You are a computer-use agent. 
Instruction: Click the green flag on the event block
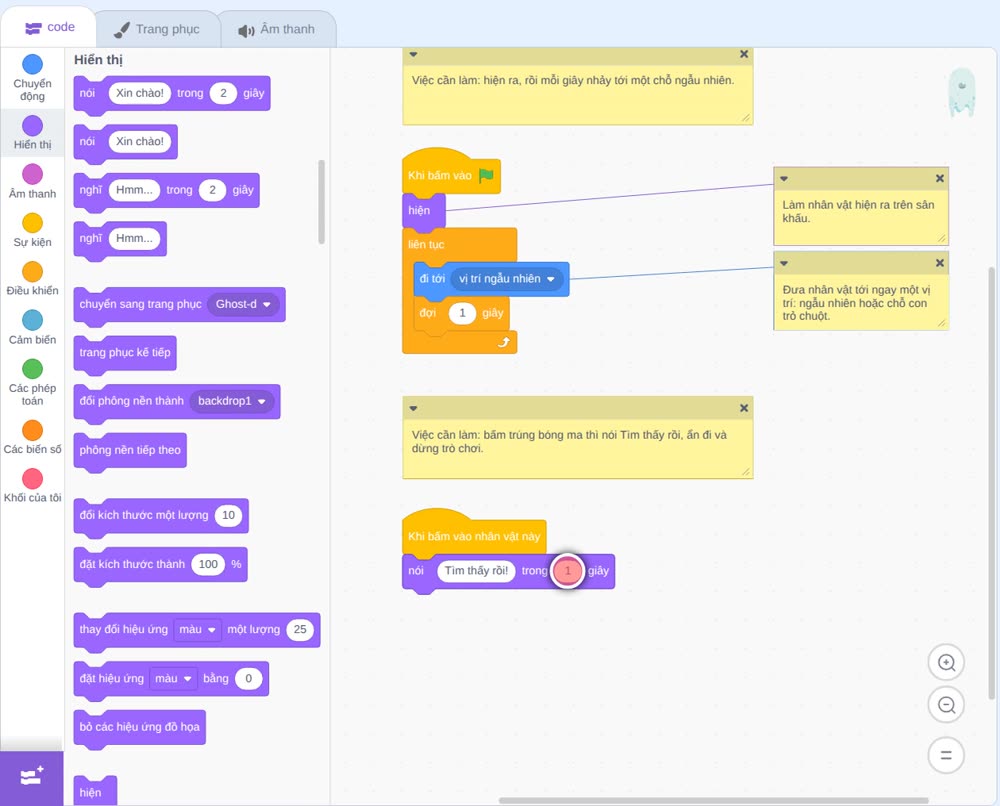point(486,175)
